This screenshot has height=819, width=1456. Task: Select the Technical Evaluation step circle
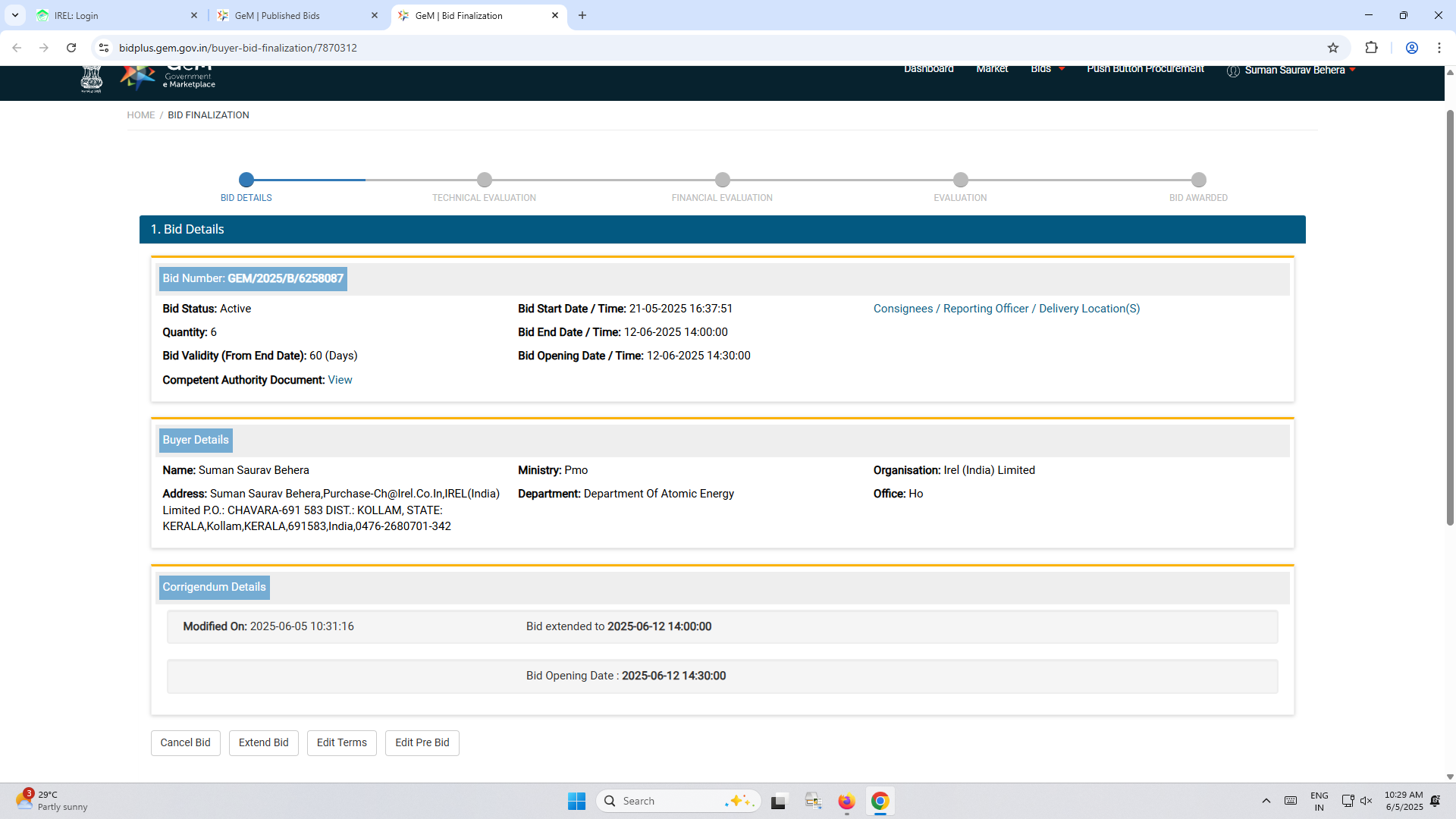(485, 180)
